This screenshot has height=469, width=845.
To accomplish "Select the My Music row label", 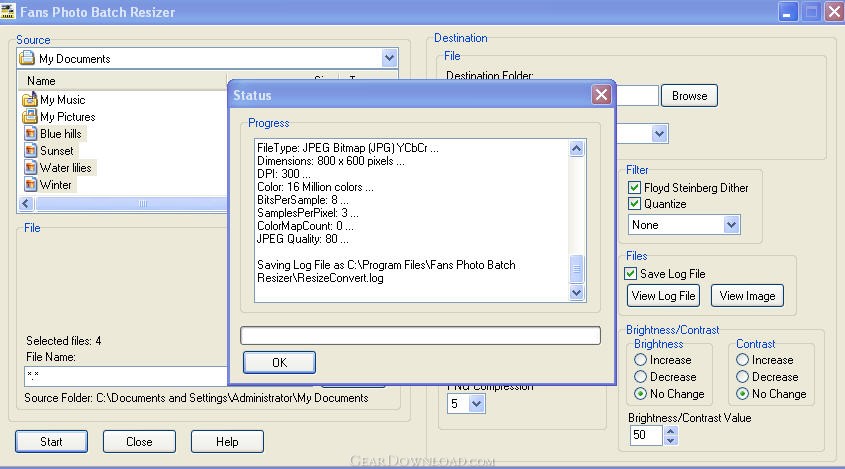I will click(63, 100).
